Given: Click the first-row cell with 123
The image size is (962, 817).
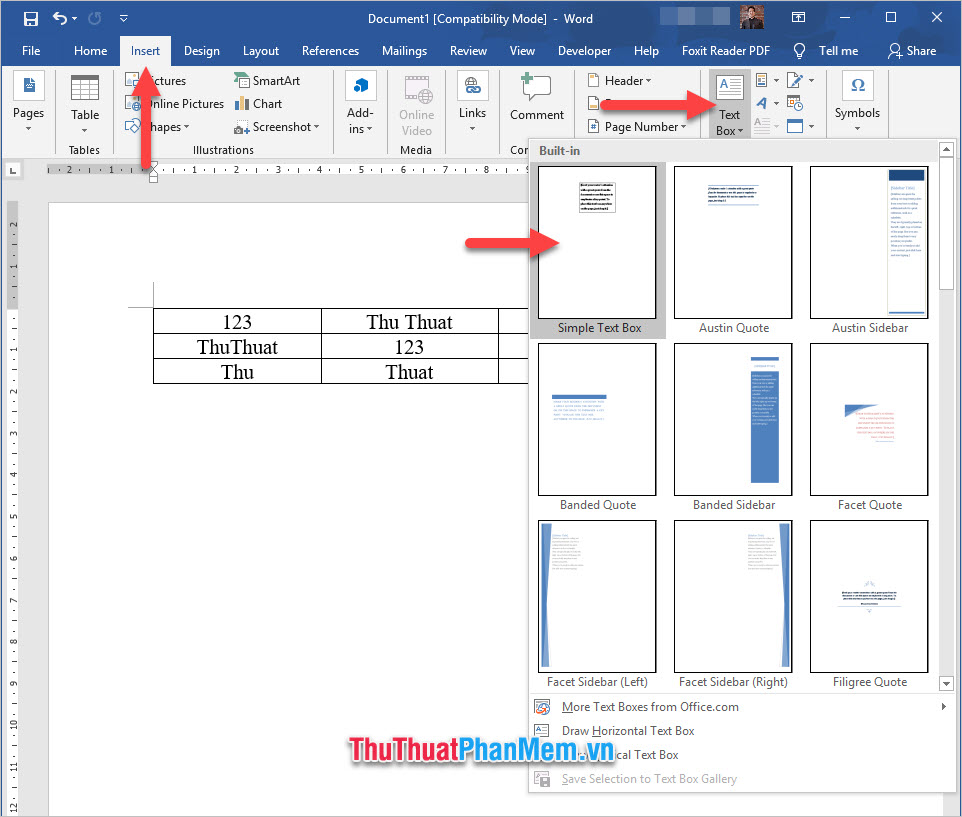Looking at the screenshot, I should coord(237,321).
